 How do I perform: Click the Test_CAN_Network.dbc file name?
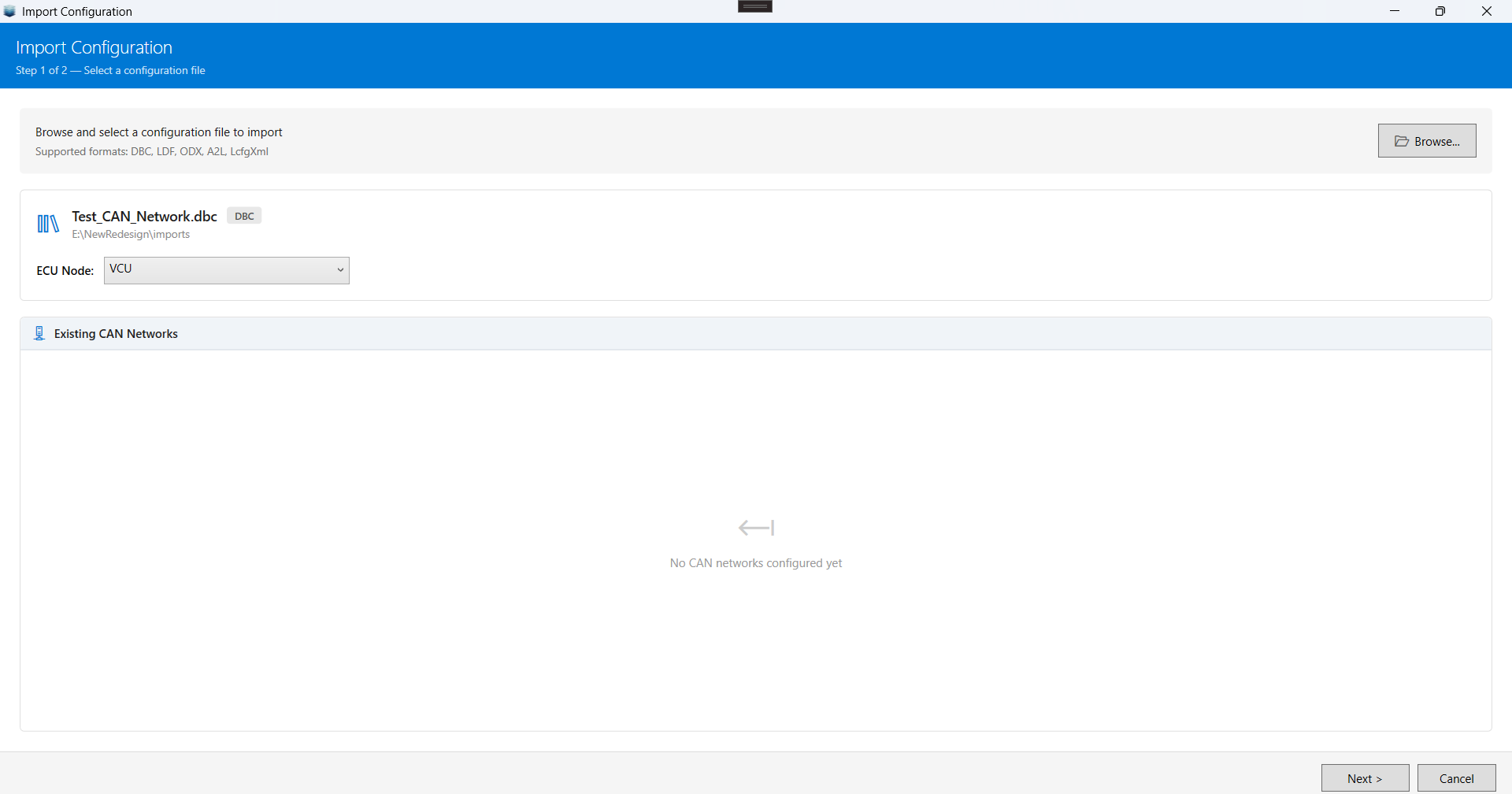coord(144,216)
